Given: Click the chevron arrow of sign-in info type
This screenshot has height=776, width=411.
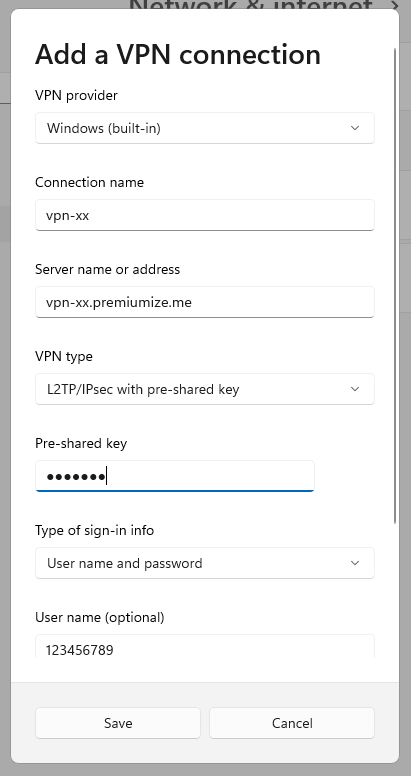Looking at the screenshot, I should pyautogui.click(x=355, y=563).
